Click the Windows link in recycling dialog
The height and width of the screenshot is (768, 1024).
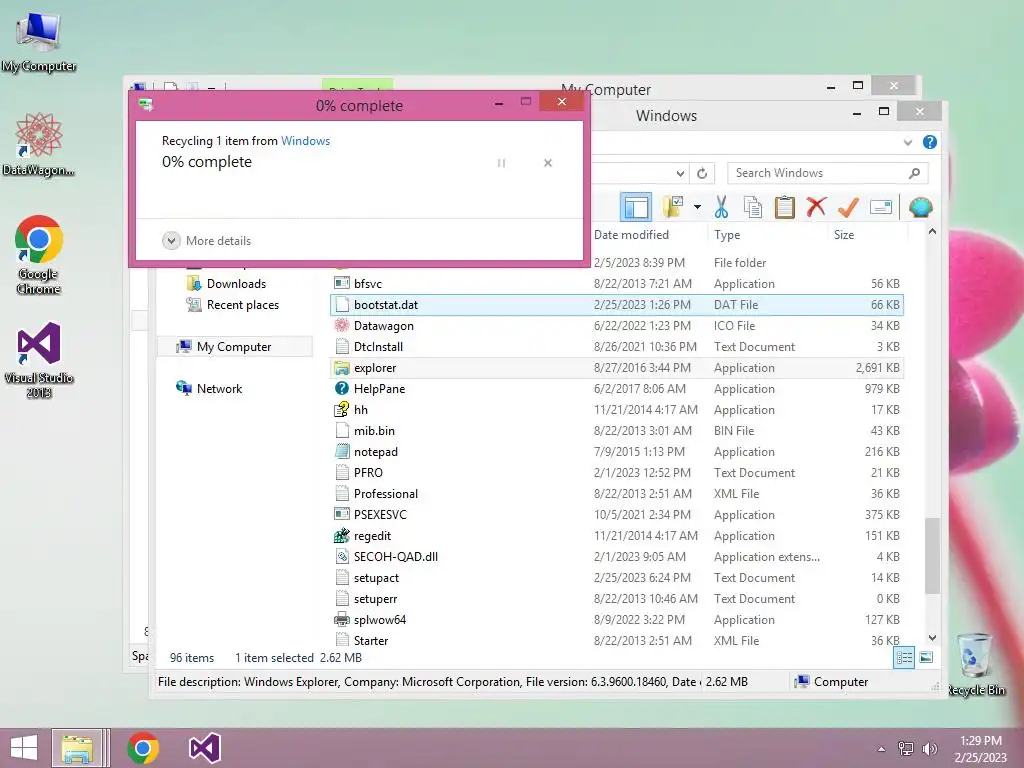point(305,140)
